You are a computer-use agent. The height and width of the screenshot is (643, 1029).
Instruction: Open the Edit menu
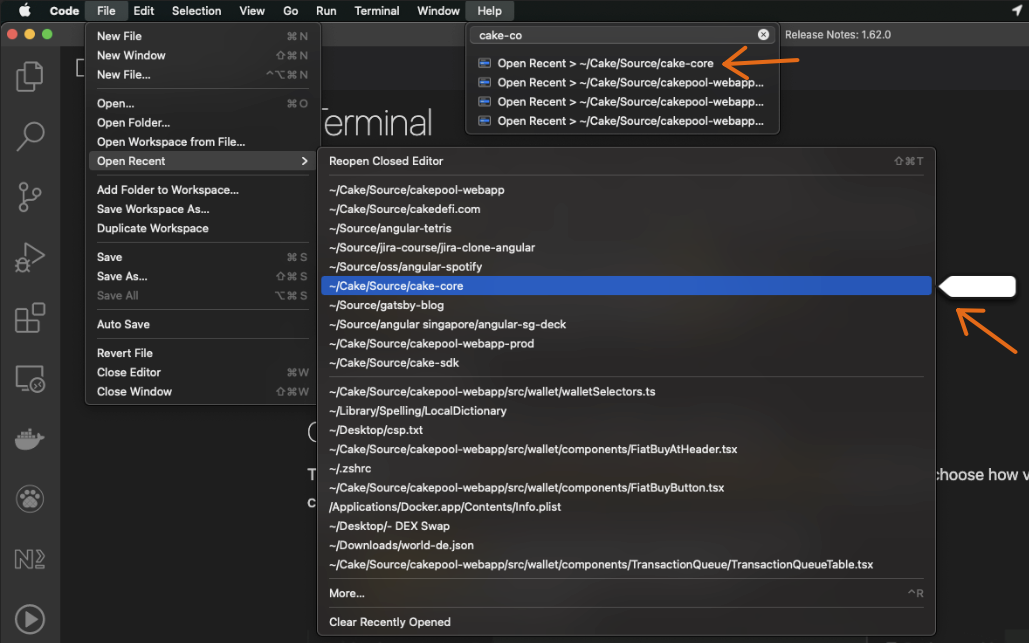pos(144,10)
